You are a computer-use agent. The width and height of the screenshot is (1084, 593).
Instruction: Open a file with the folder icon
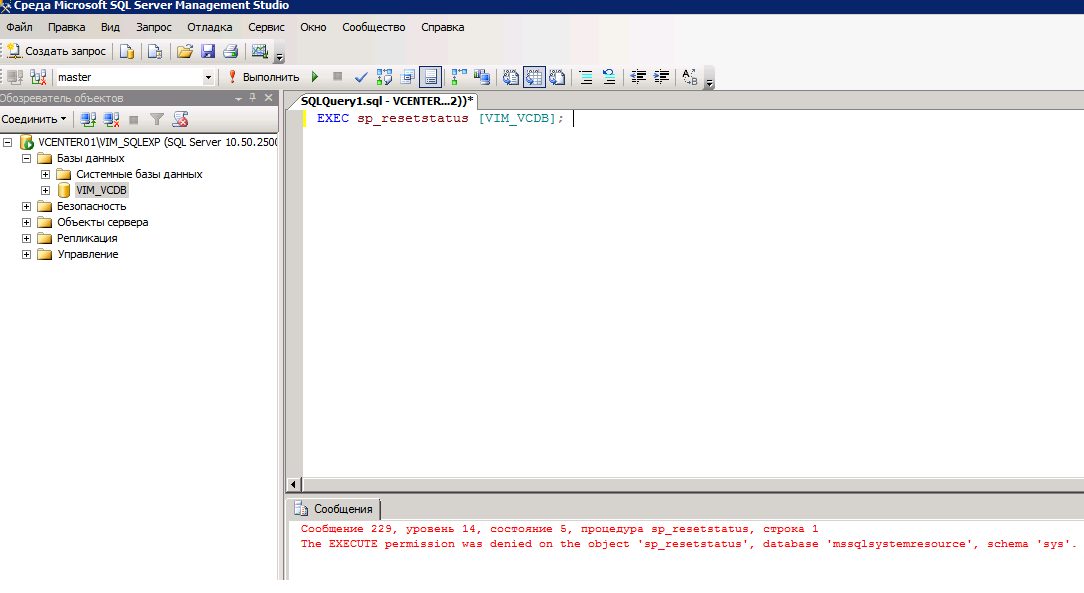185,51
